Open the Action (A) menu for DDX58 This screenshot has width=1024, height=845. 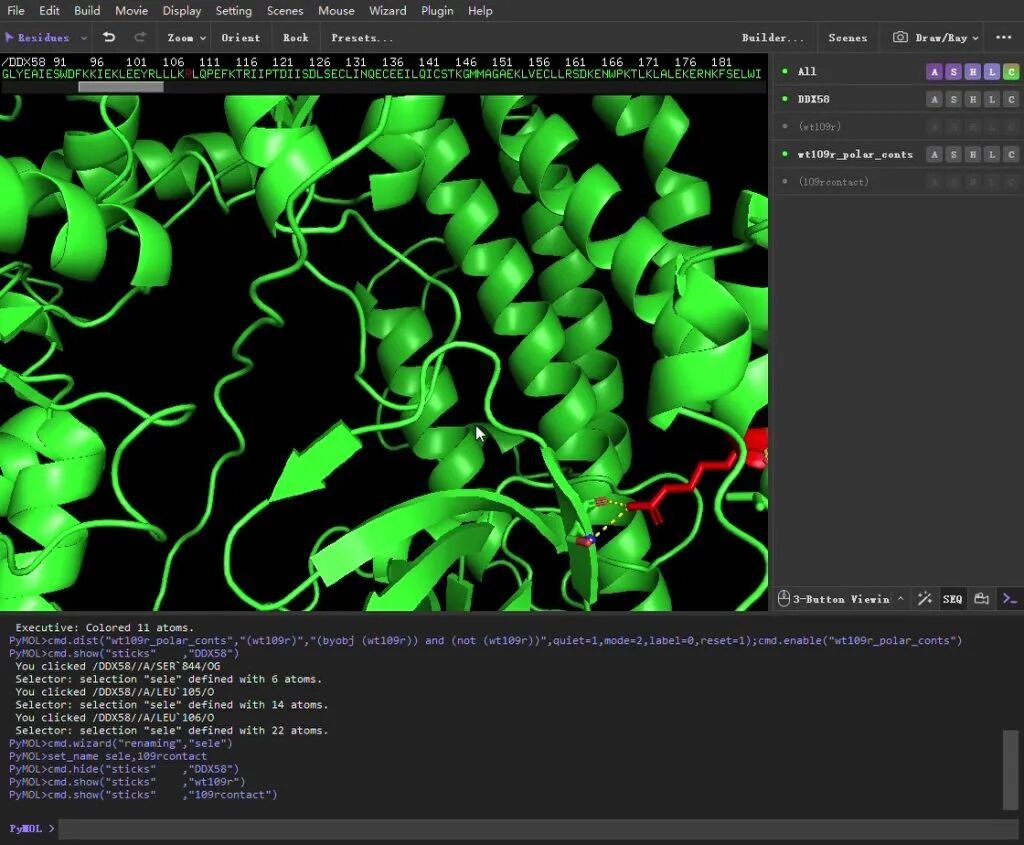pos(934,99)
